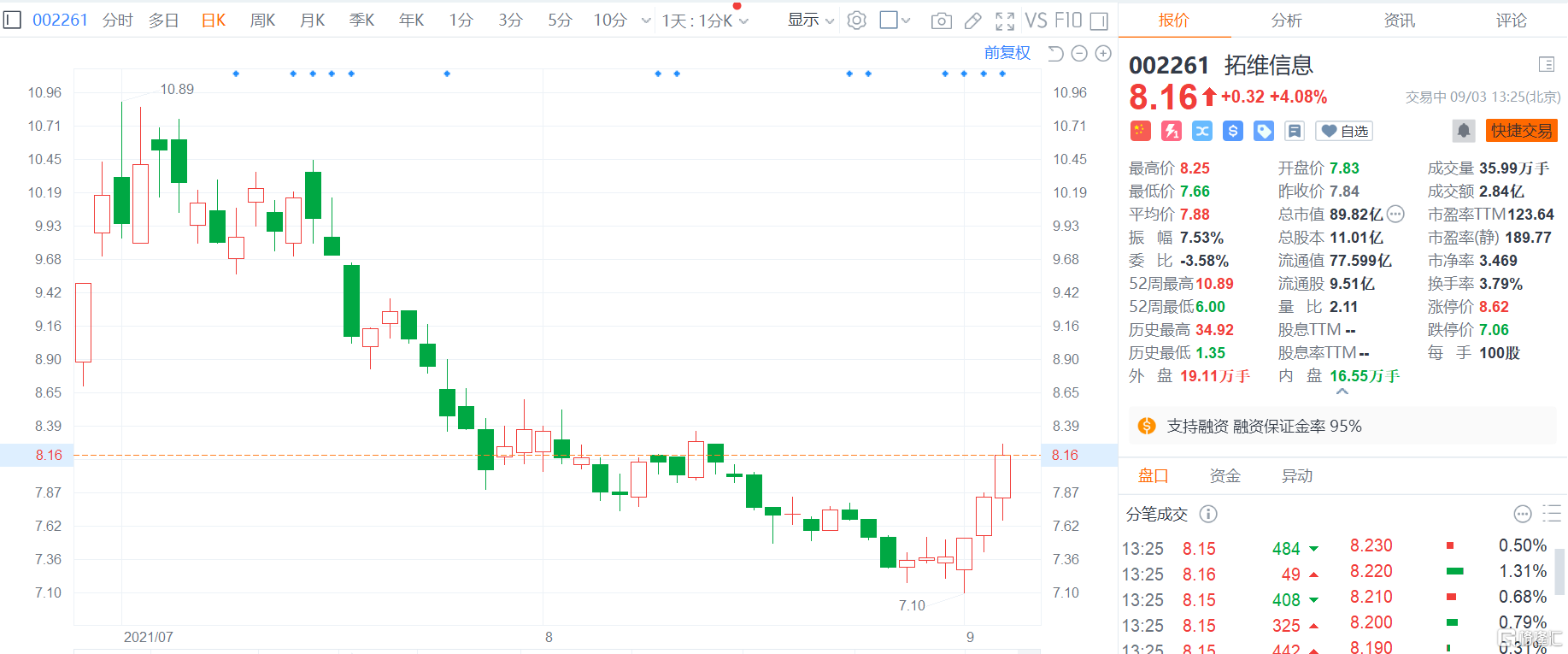
Task: Select the 日K daily candlestick tab
Action: point(214,21)
